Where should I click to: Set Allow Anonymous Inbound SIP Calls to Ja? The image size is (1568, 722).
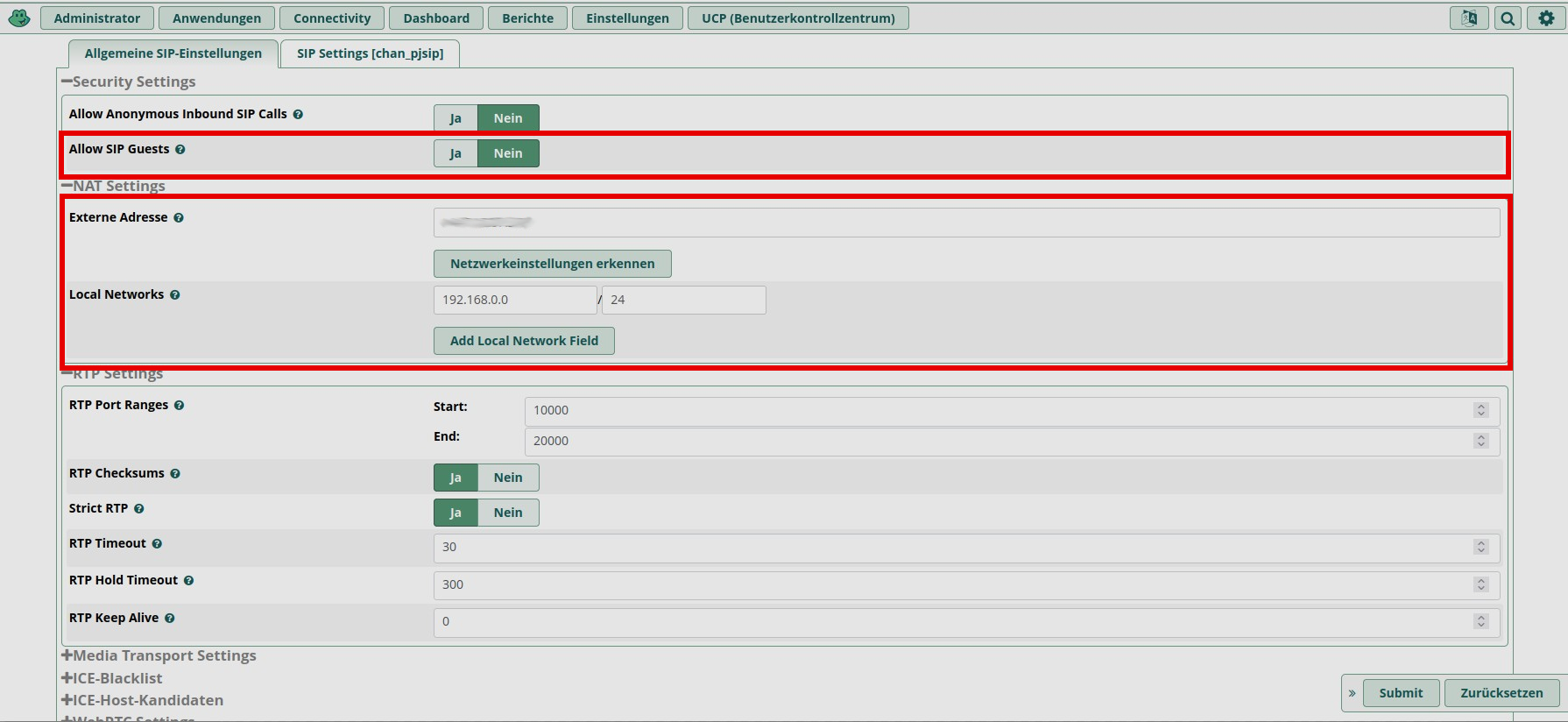pos(456,118)
